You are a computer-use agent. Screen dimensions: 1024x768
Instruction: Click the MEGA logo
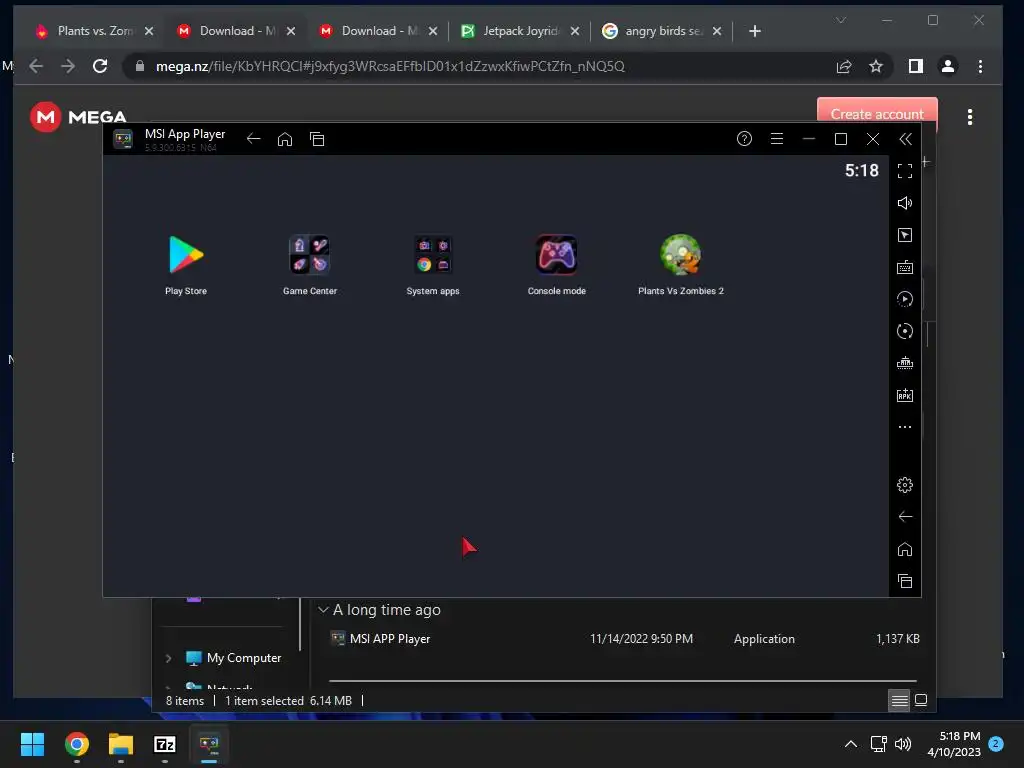78,117
